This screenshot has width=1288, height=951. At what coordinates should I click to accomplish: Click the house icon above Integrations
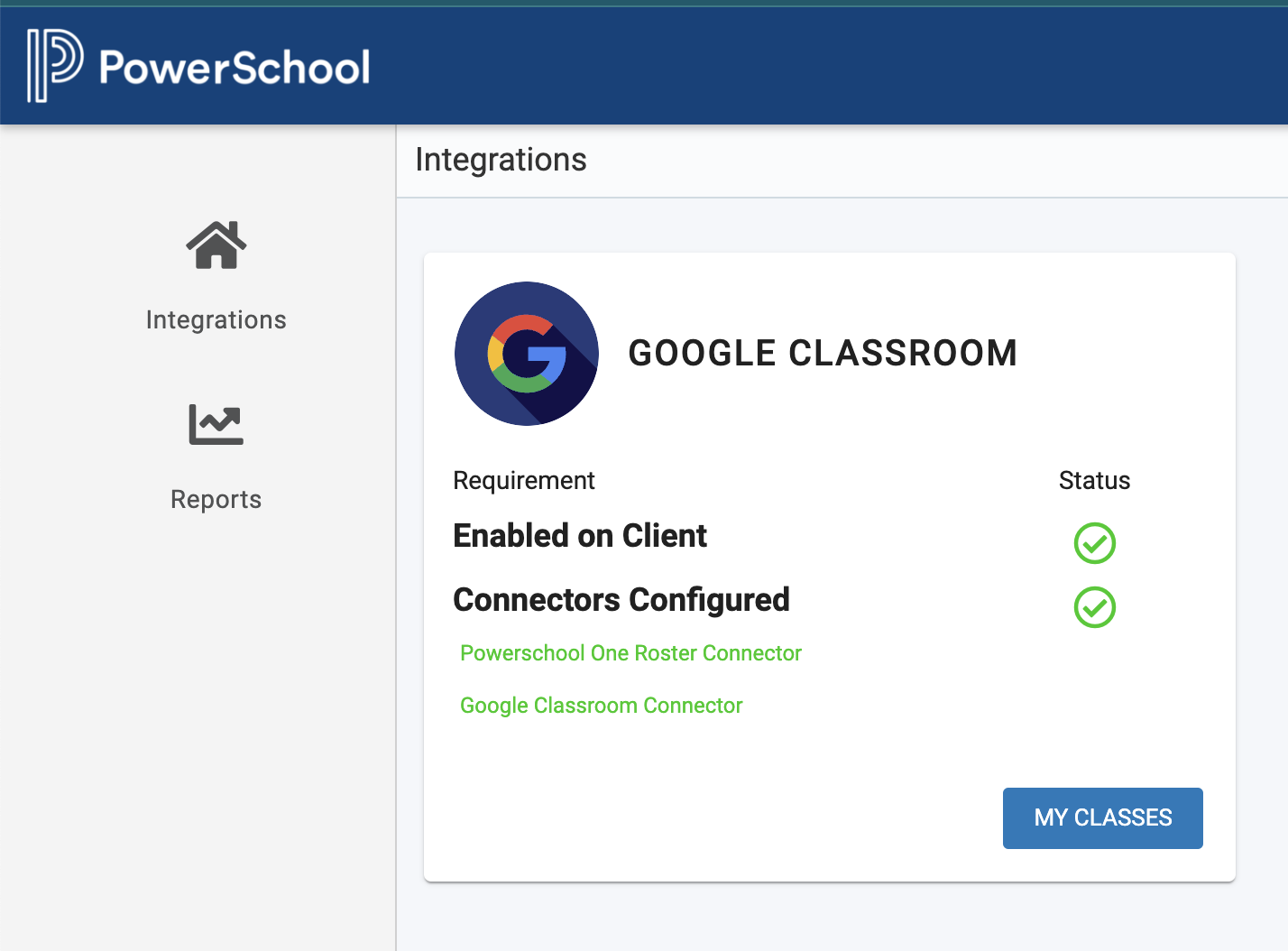(x=216, y=245)
